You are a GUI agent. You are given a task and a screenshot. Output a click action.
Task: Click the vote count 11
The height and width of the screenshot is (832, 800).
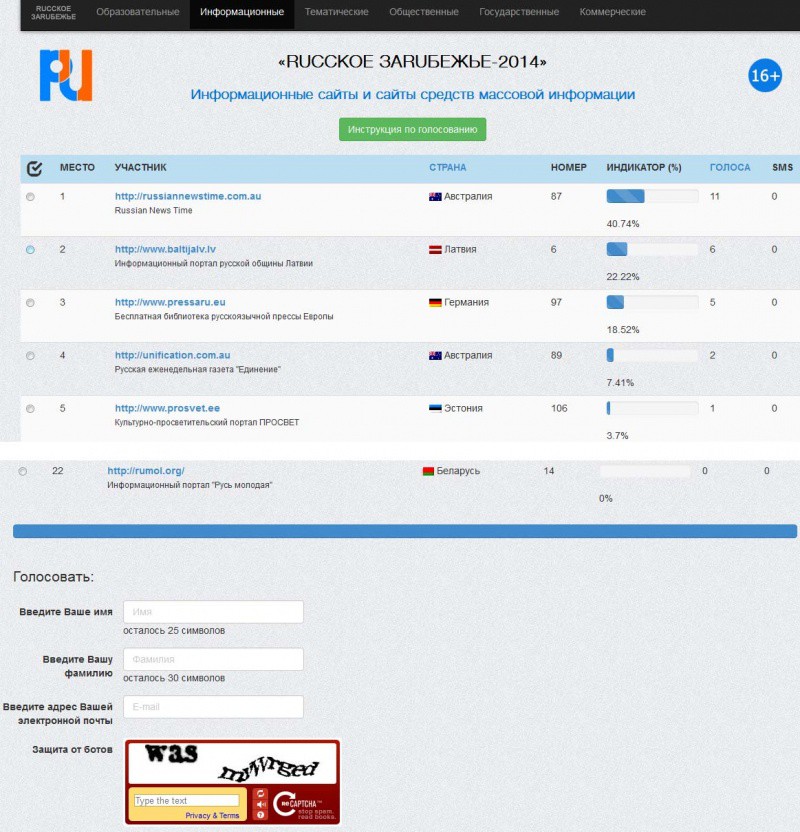coord(715,196)
